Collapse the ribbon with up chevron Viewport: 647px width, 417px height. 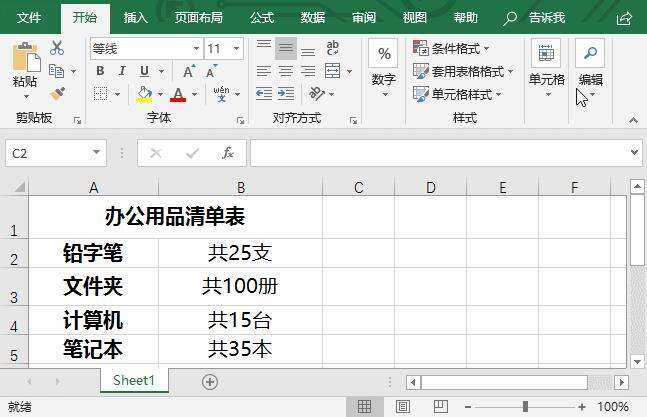[x=633, y=120]
